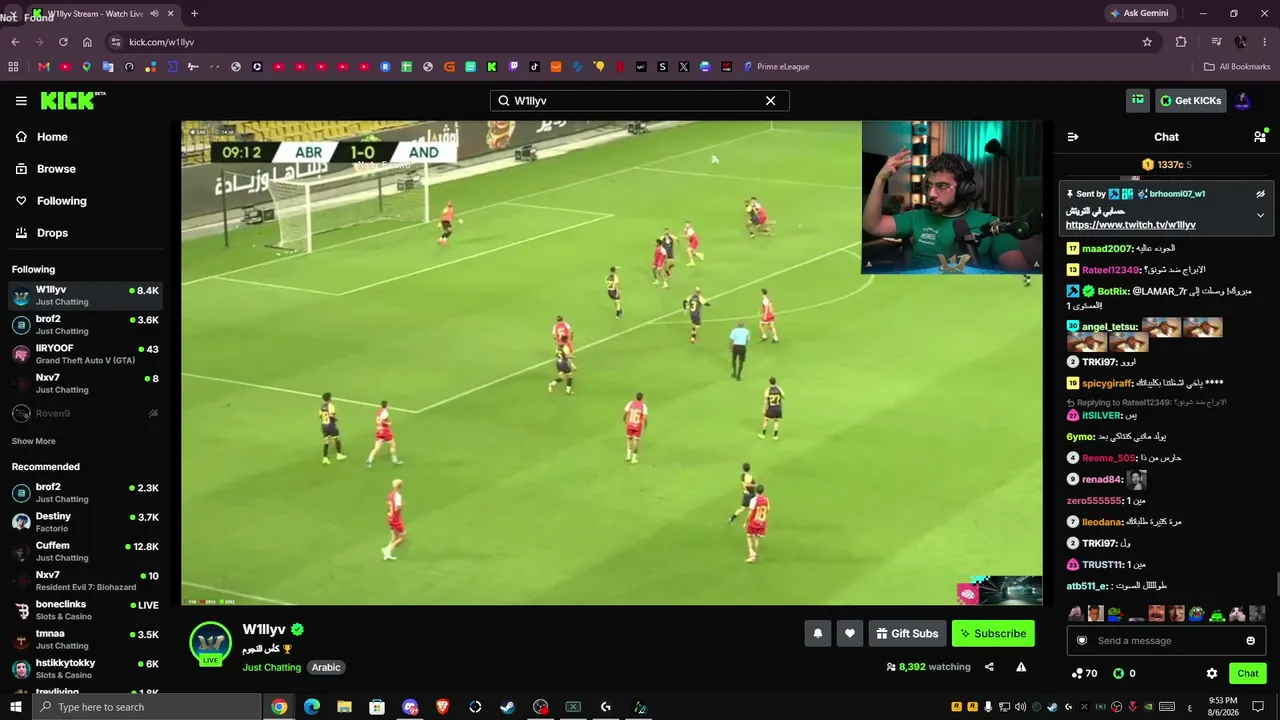The image size is (1280, 720).
Task: Clear the W1llyv search query
Action: [770, 101]
